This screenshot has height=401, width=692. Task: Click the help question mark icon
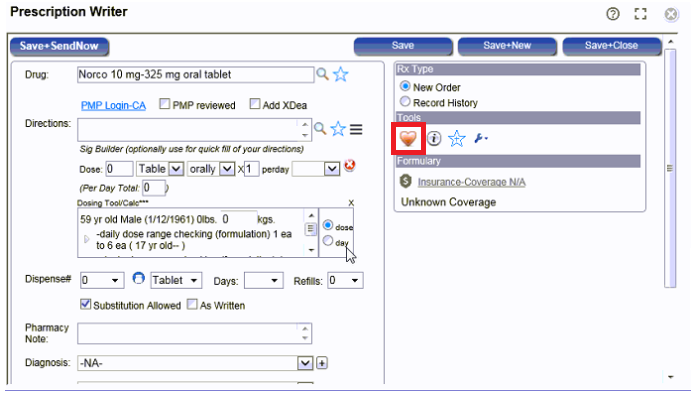[x=613, y=14]
